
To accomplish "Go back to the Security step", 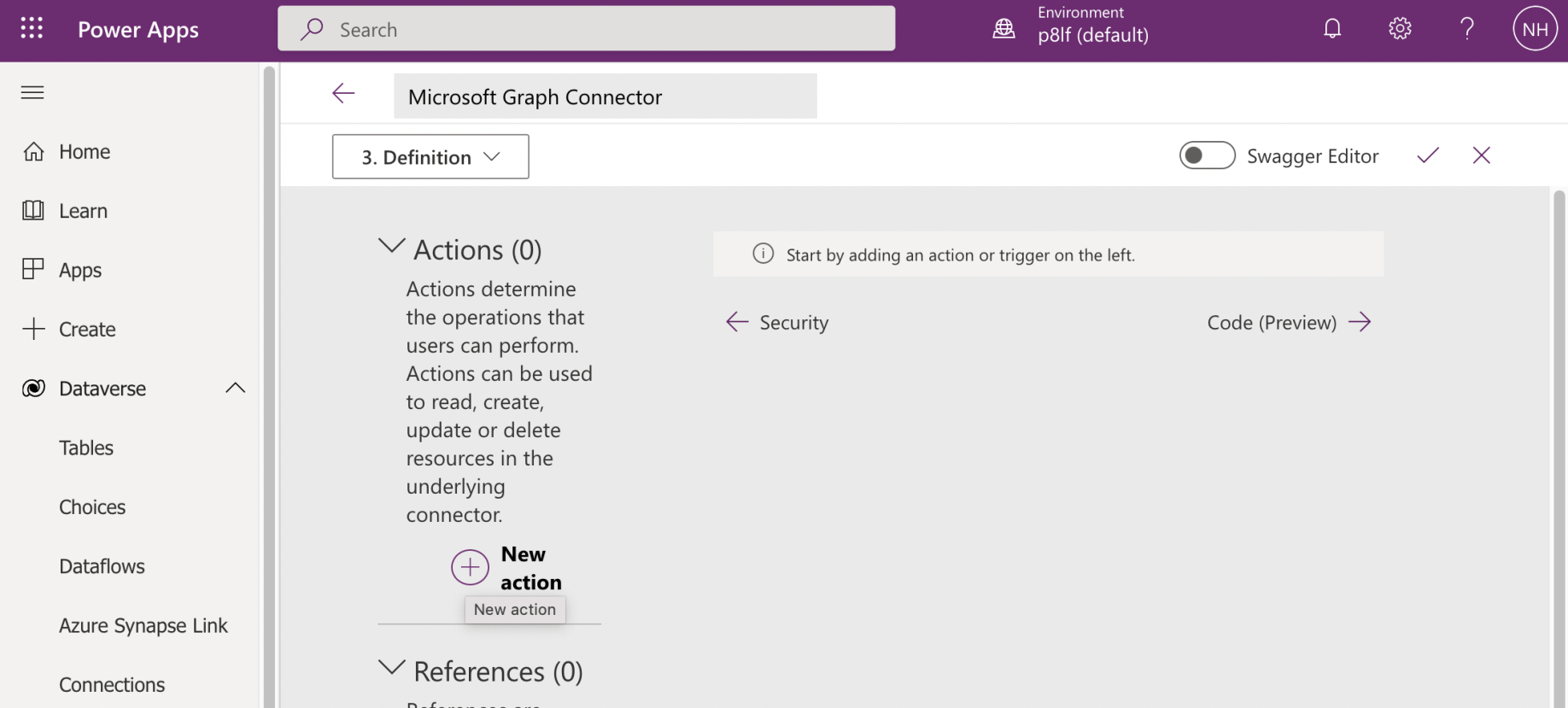I will tap(778, 323).
